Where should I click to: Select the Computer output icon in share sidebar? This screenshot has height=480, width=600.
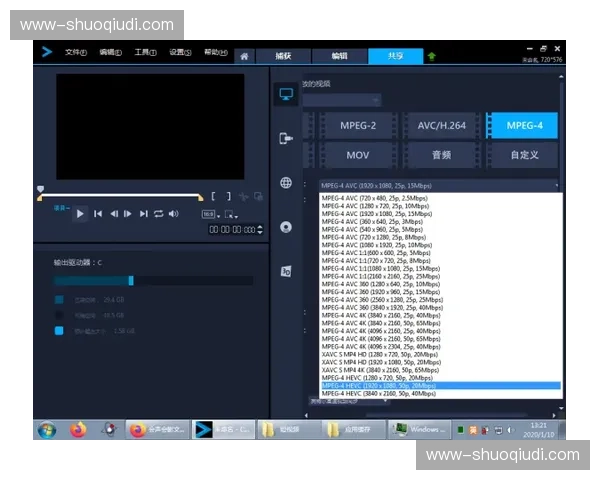(x=286, y=94)
